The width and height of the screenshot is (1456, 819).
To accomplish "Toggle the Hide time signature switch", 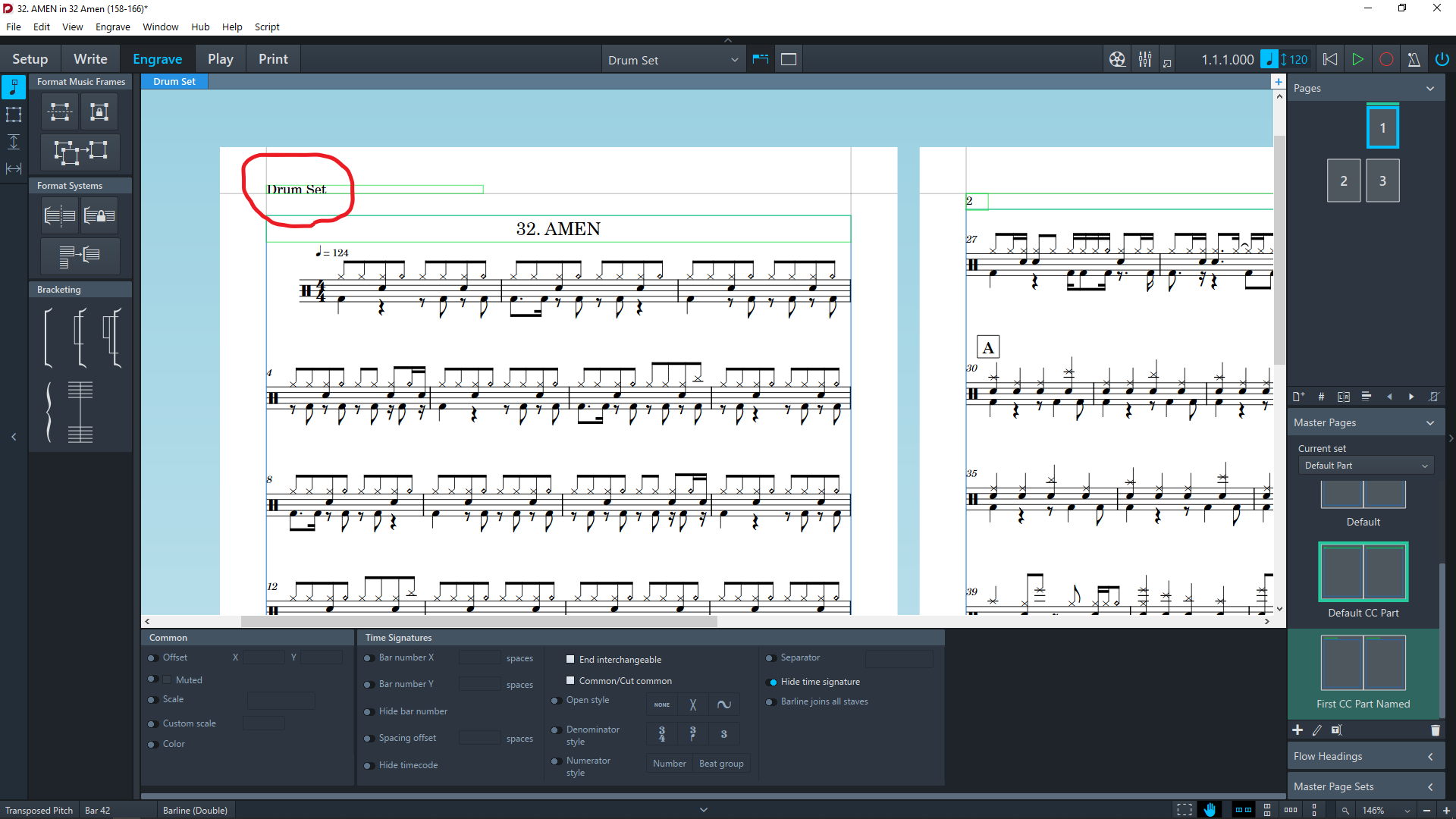I will click(x=773, y=682).
